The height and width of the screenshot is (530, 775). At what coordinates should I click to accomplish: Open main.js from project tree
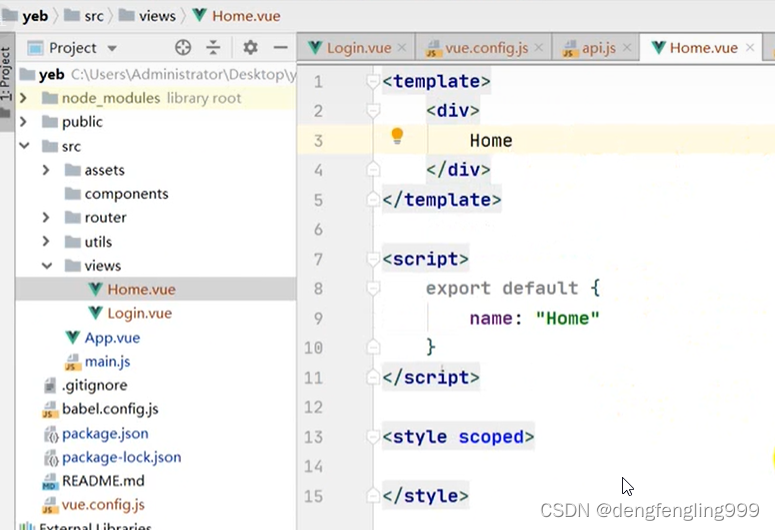click(x=107, y=362)
